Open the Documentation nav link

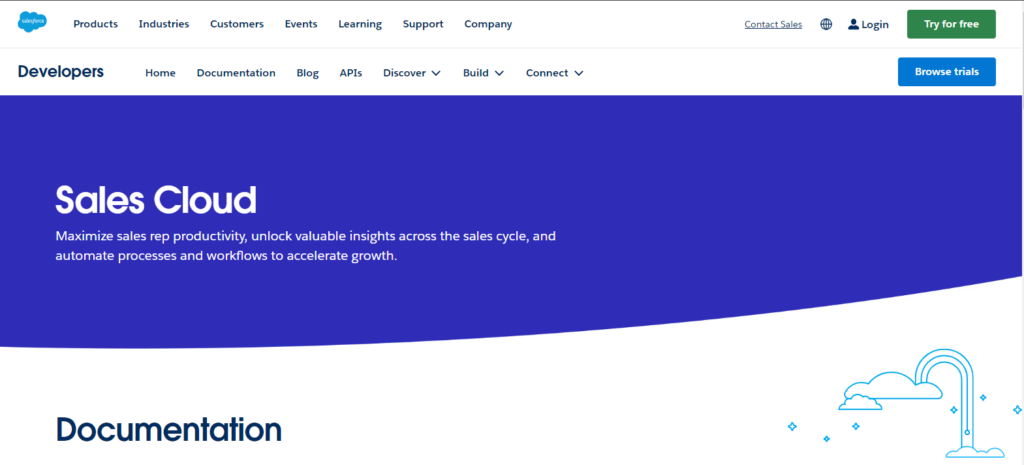(x=236, y=73)
